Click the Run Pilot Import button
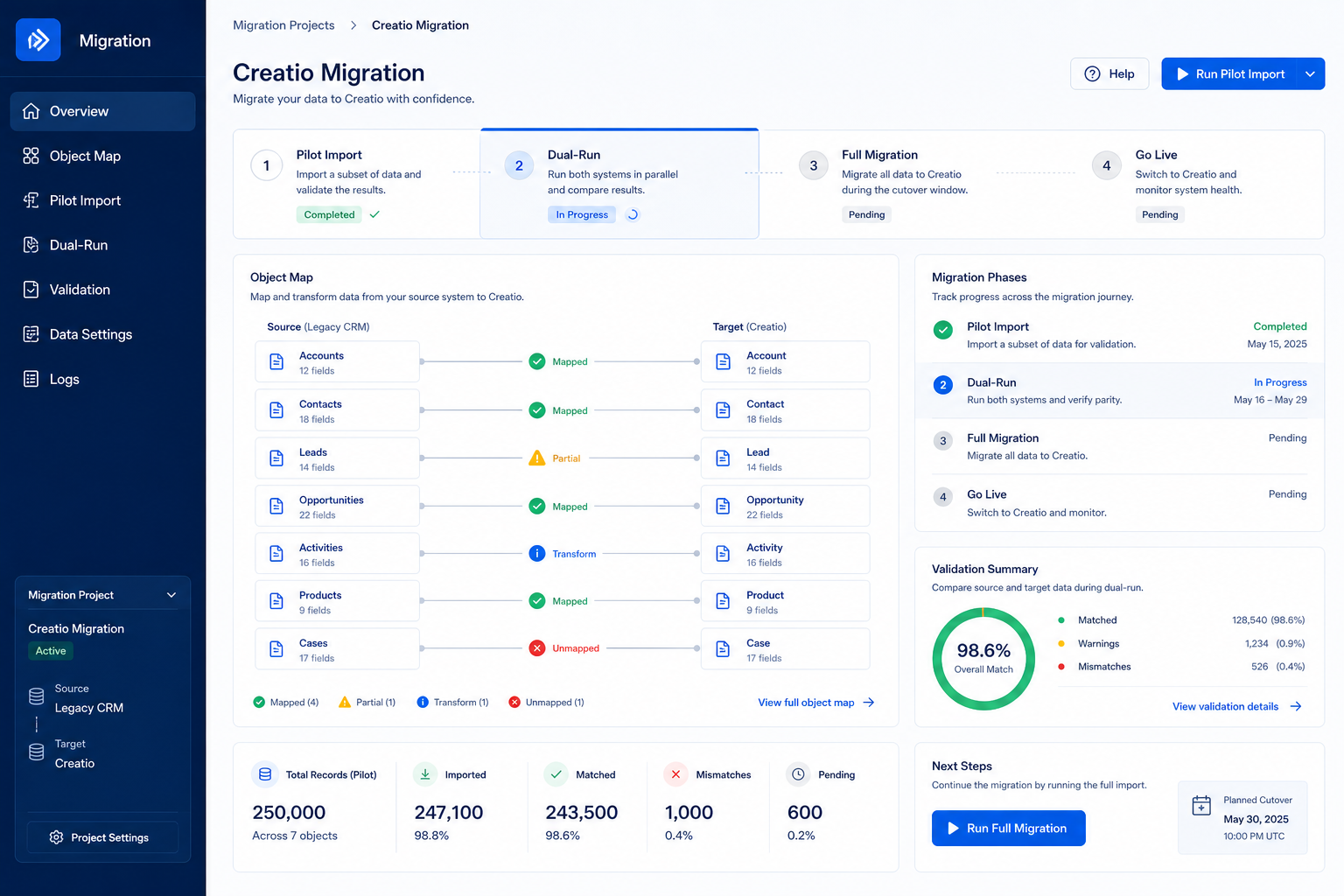The image size is (1344, 896). (x=1229, y=74)
